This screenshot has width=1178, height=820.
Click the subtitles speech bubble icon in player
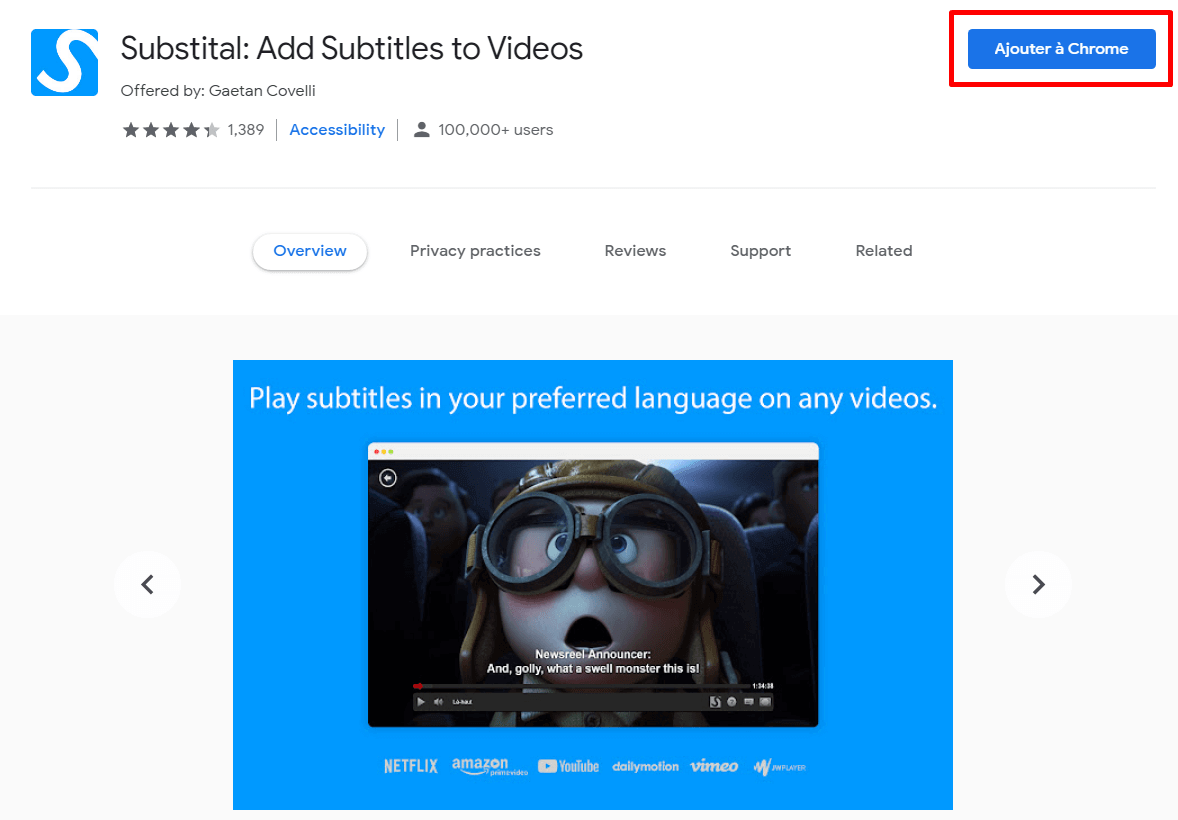(x=748, y=702)
